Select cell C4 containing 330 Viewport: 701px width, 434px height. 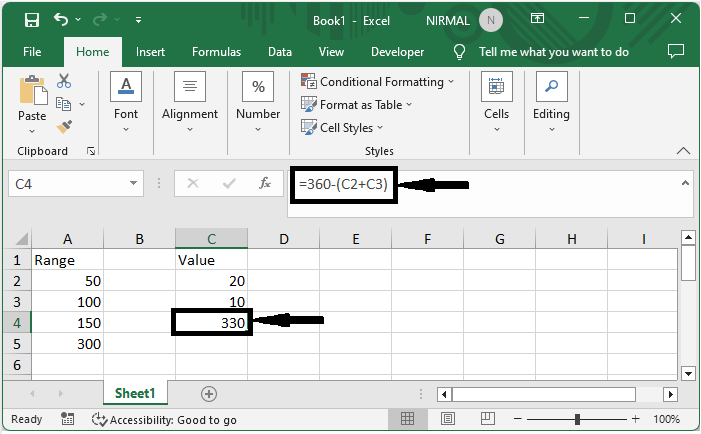211,322
